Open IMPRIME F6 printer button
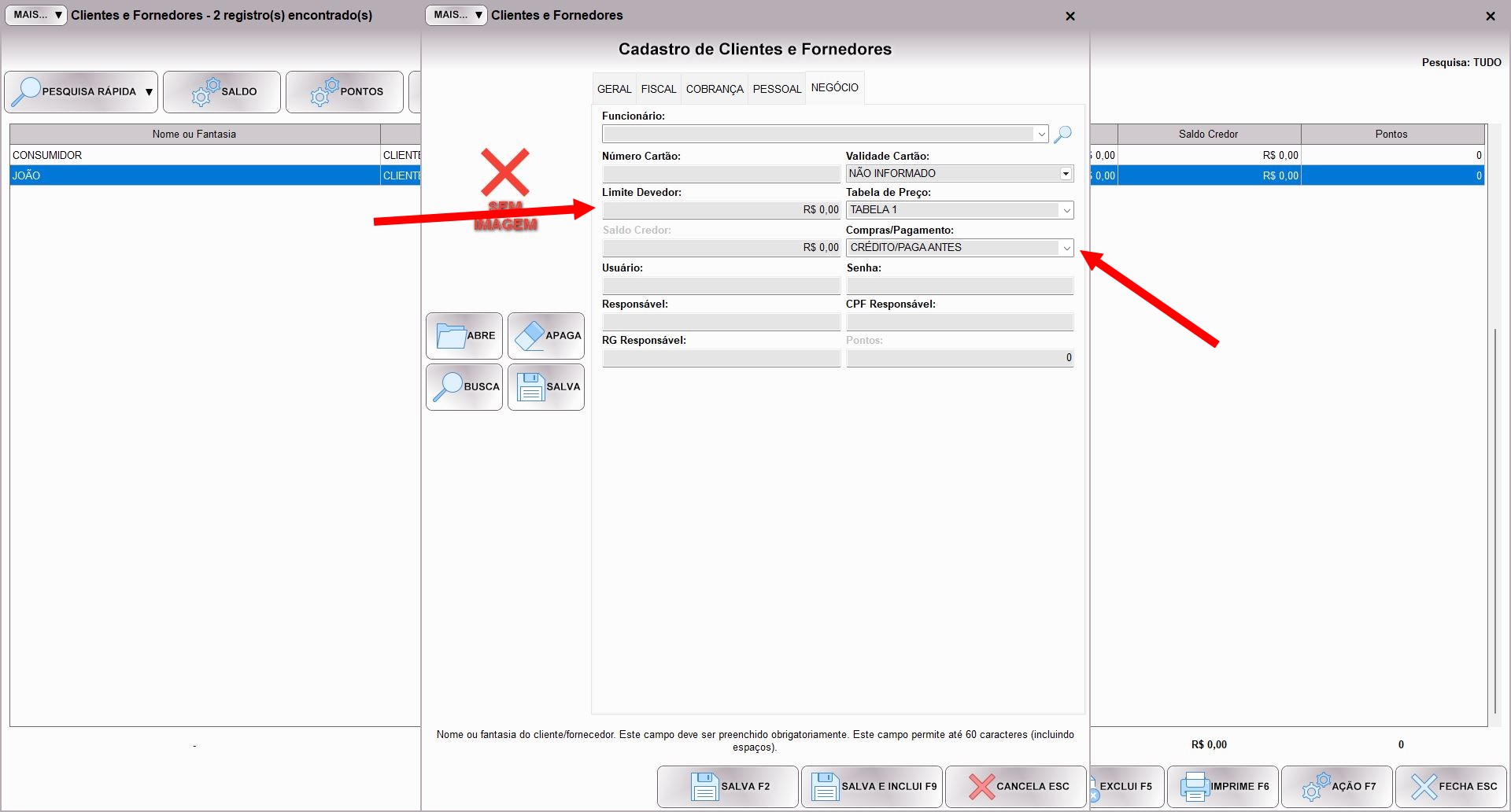 [x=1224, y=786]
